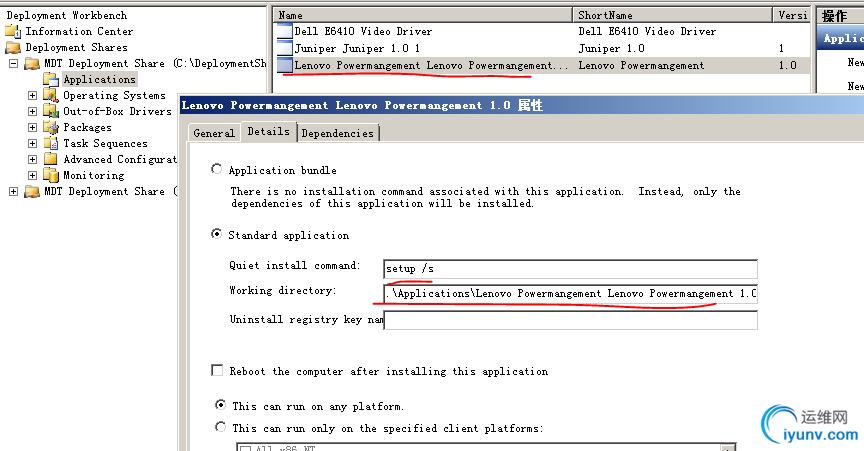
Task: Sort list by the Version column header
Action: pyautogui.click(x=792, y=15)
